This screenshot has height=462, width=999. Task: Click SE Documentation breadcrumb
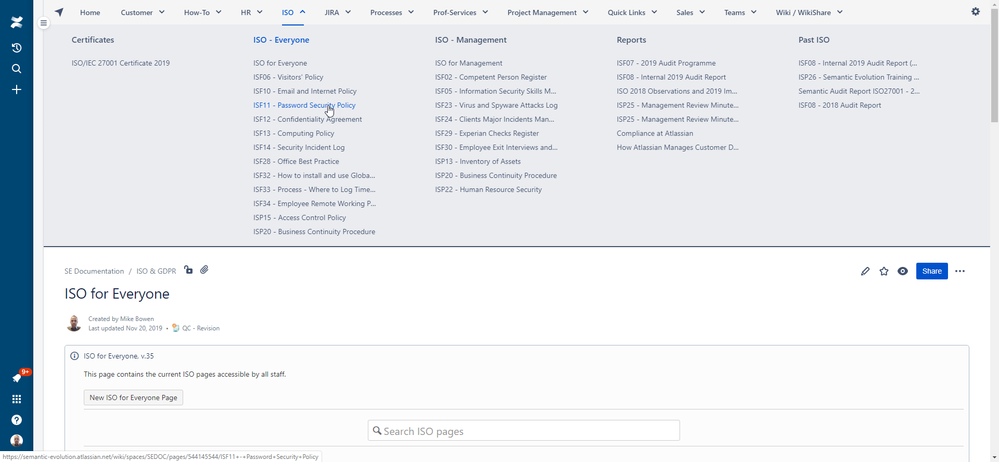(94, 271)
